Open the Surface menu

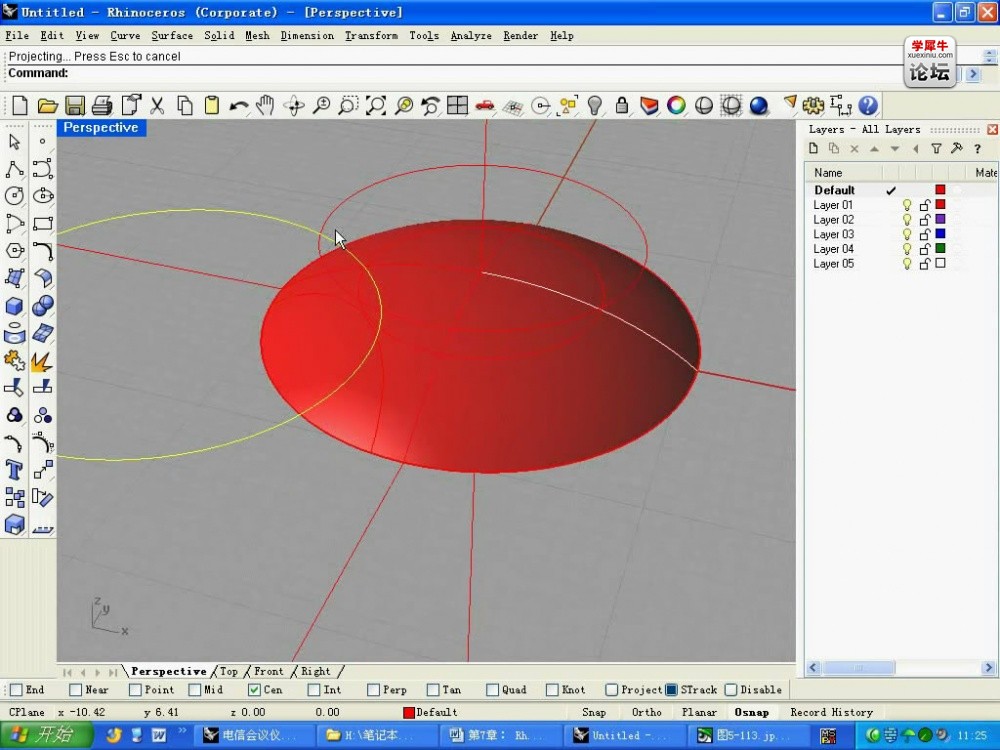click(172, 36)
